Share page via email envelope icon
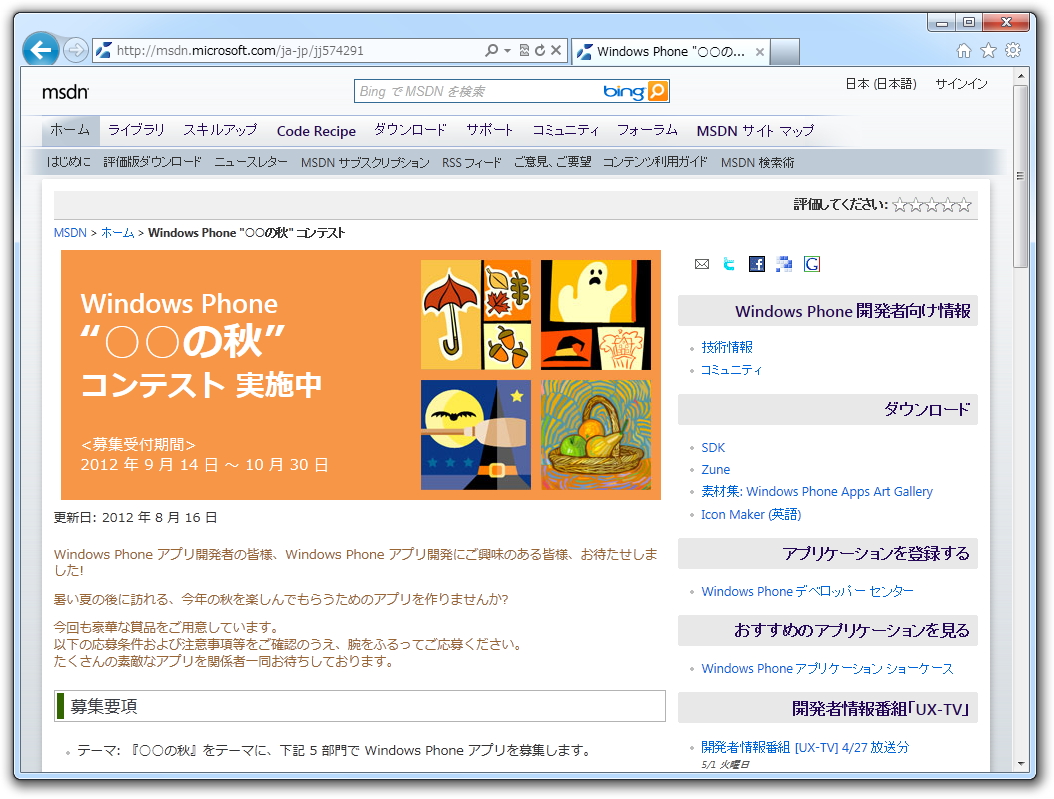Screen dimensions: 1054x799 pyautogui.click(x=702, y=264)
